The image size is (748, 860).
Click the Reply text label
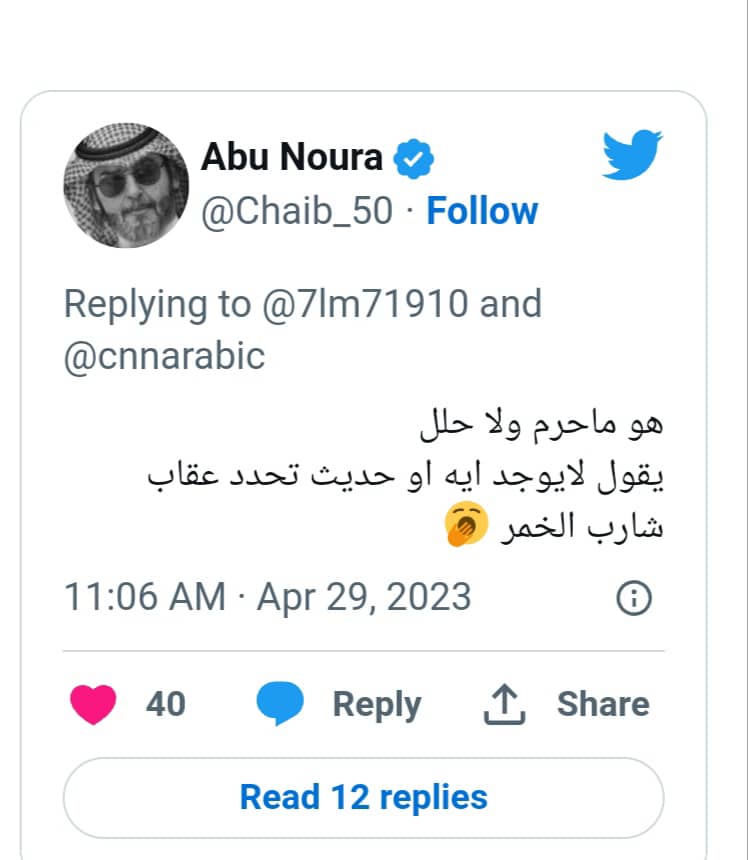[377, 705]
